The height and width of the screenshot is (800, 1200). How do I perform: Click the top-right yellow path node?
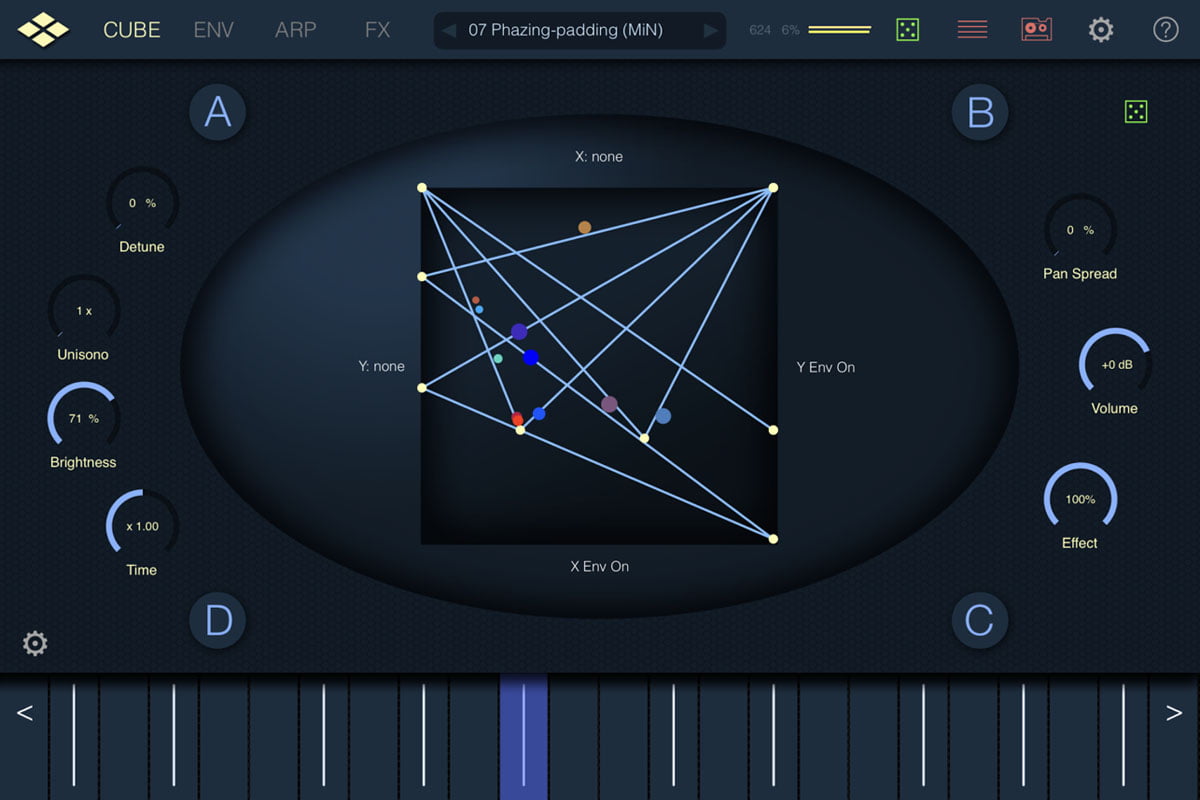click(773, 187)
